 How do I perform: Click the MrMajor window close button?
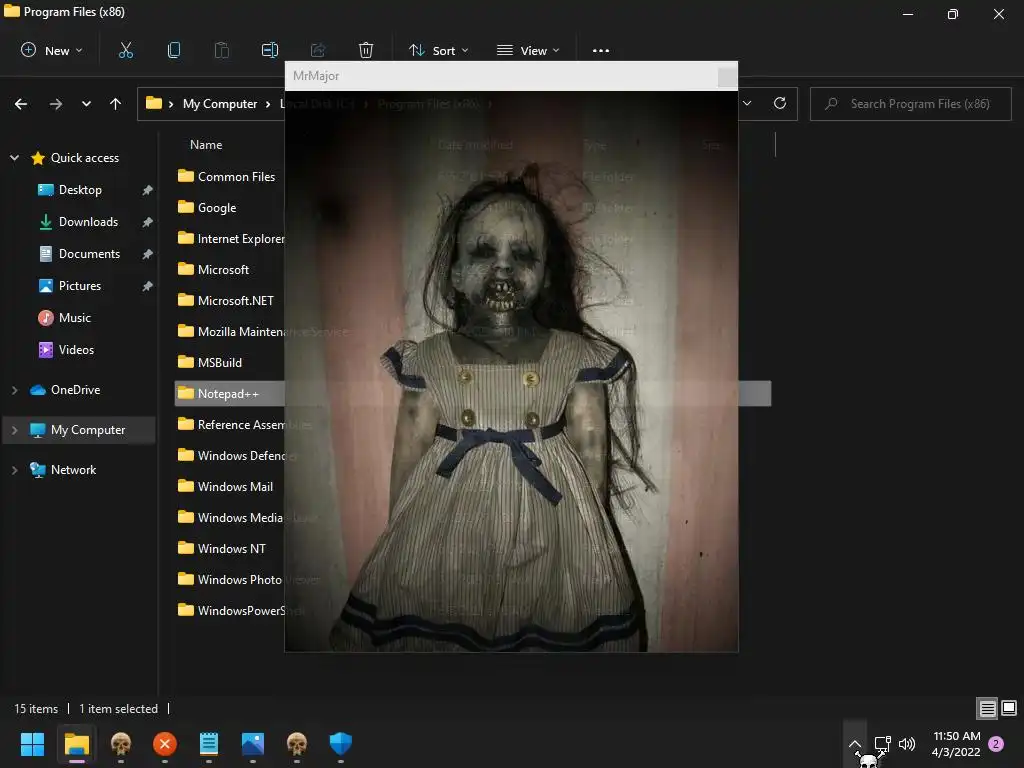(x=726, y=76)
